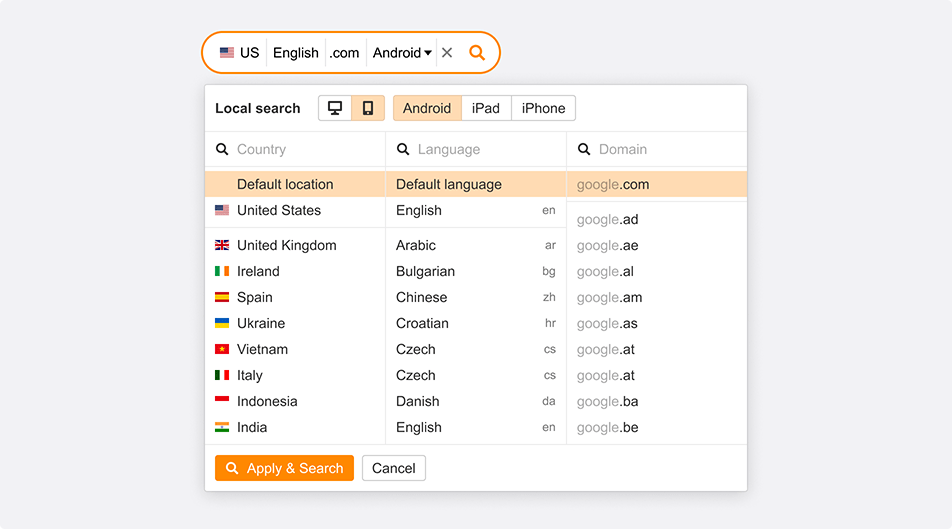Select the iPad device option
Screen dimensions: 952x529
(x=486, y=108)
